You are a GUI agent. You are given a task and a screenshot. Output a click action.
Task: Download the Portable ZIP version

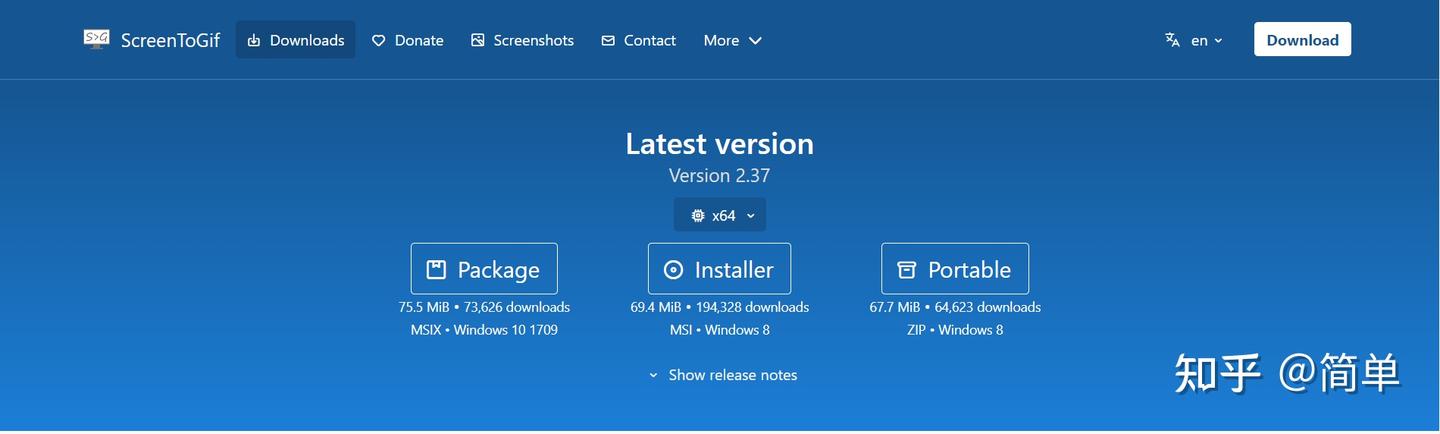pyautogui.click(x=955, y=269)
